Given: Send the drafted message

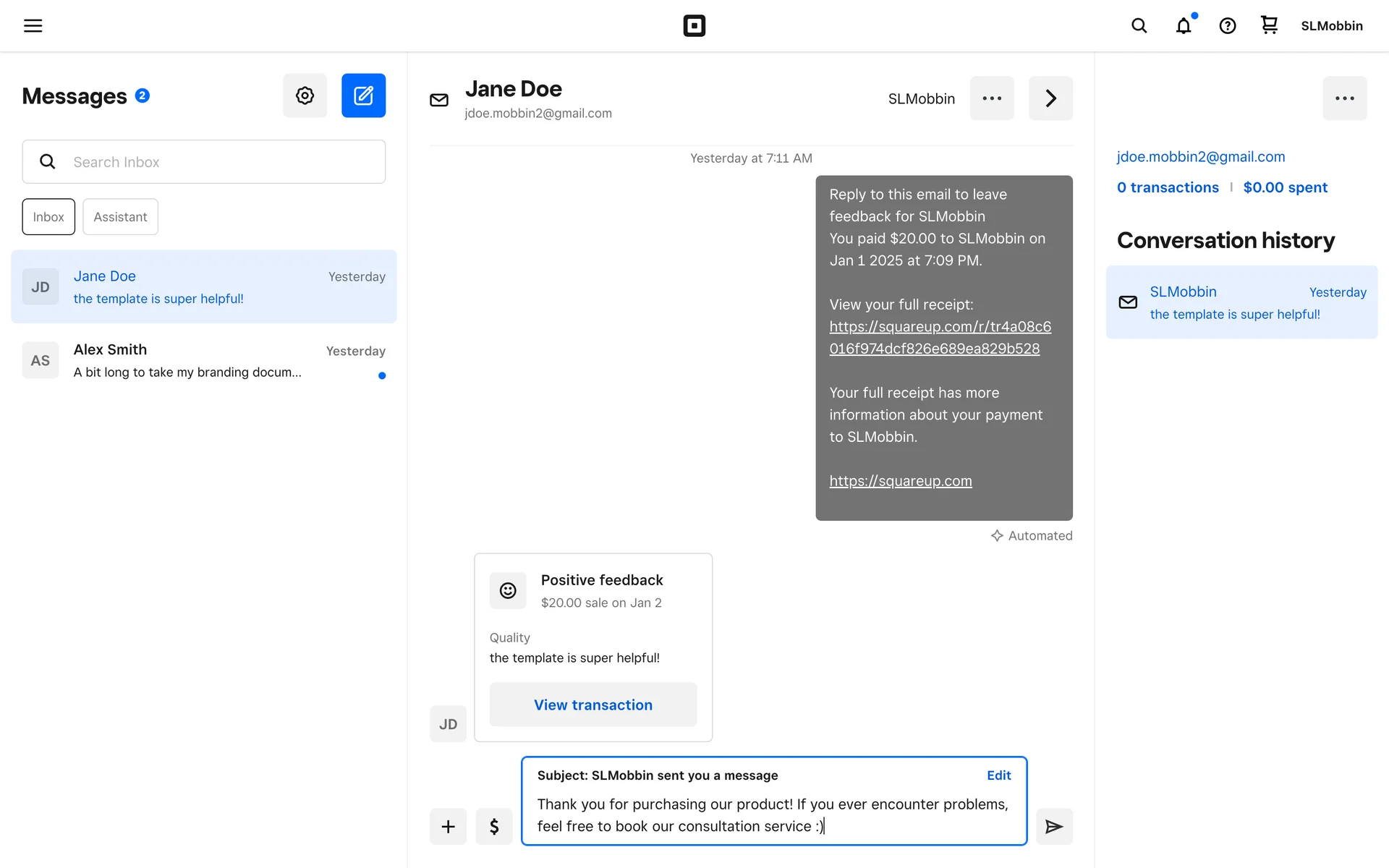Looking at the screenshot, I should point(1053,826).
